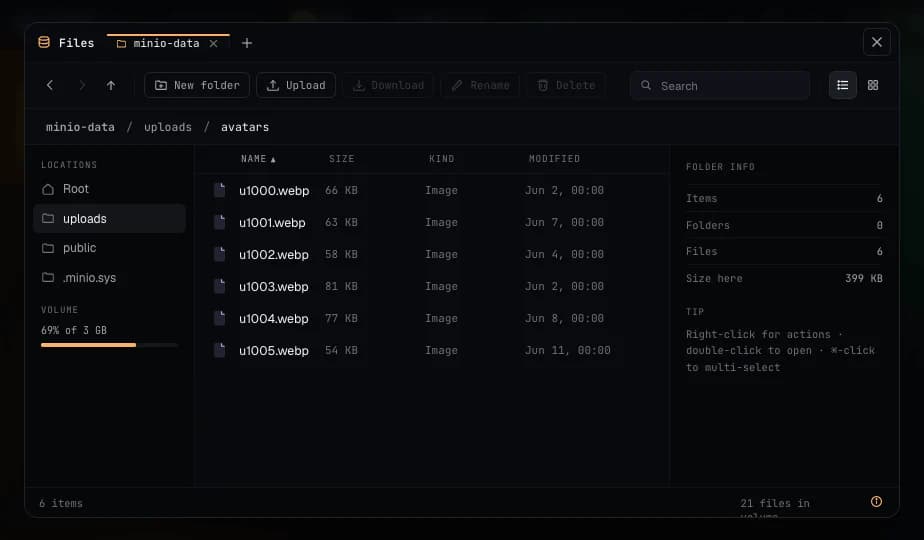The image size is (924, 540).
Task: Click the file icon for u1002.webp
Action: tap(220, 254)
